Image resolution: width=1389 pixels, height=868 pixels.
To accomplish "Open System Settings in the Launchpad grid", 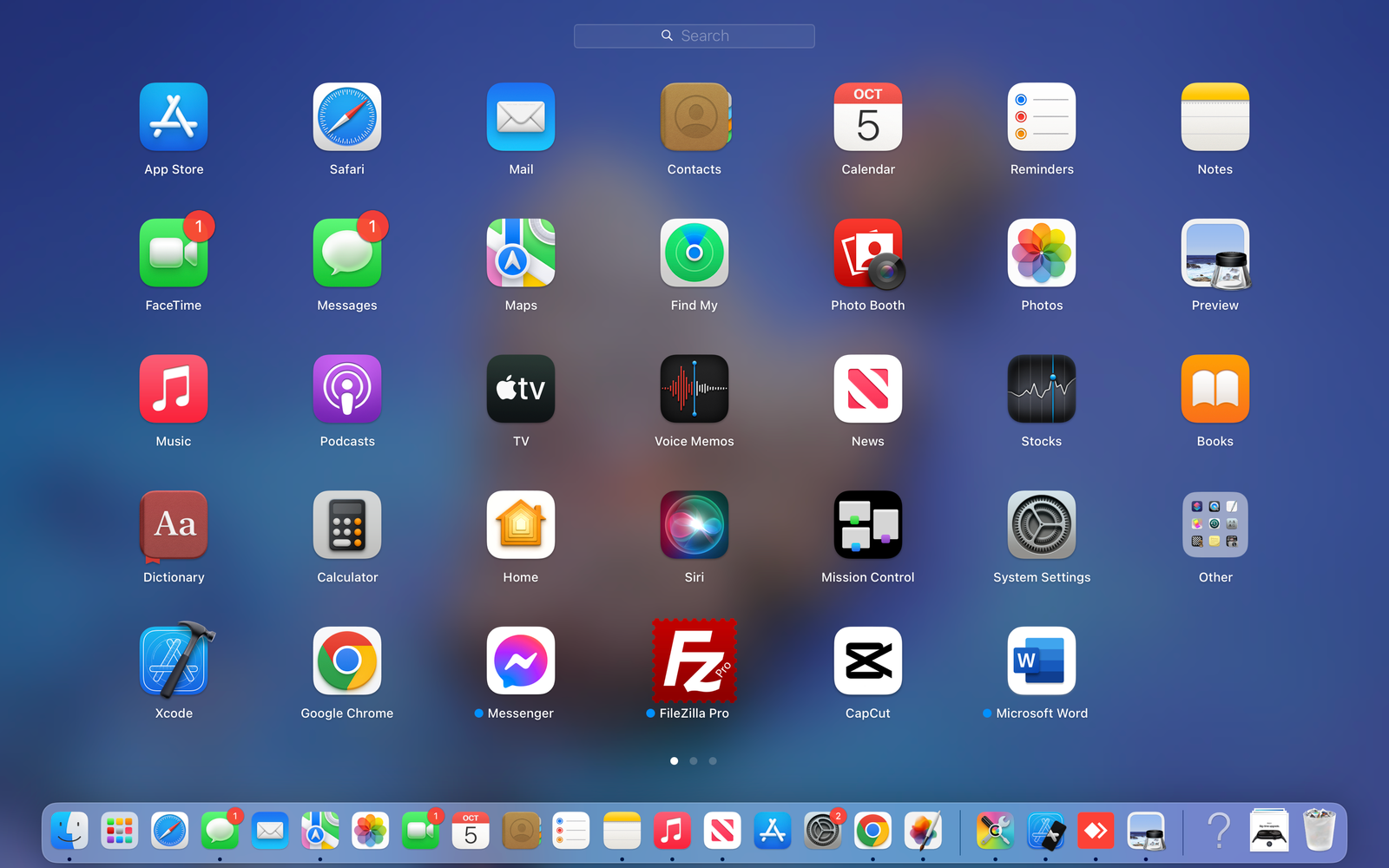I will [1042, 525].
